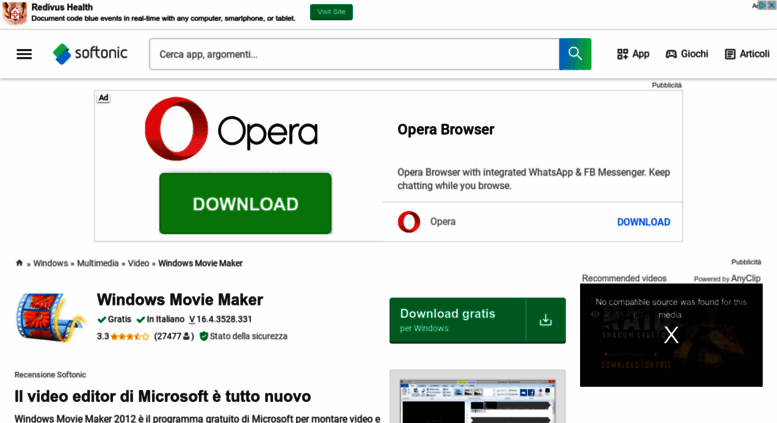Viewport: 777px width, 423px height.
Task: Click the (27477) user votes count
Action: point(173,336)
